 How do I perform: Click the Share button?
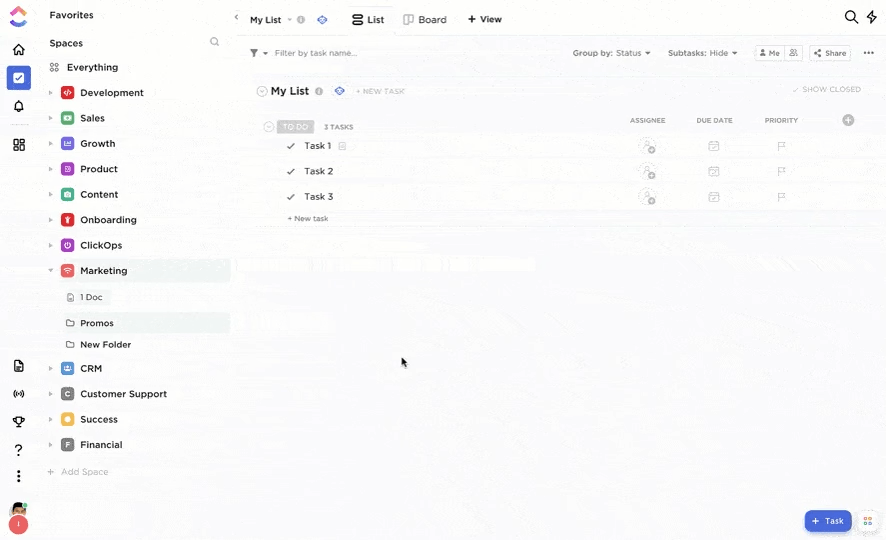click(x=829, y=53)
